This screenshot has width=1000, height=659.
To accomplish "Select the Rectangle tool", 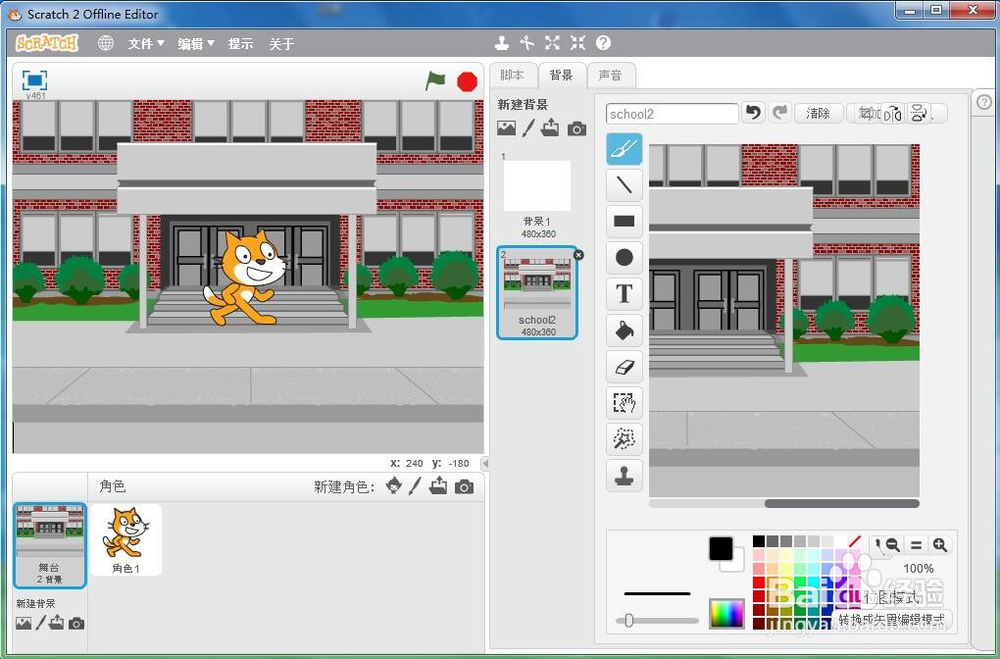I will click(x=624, y=221).
